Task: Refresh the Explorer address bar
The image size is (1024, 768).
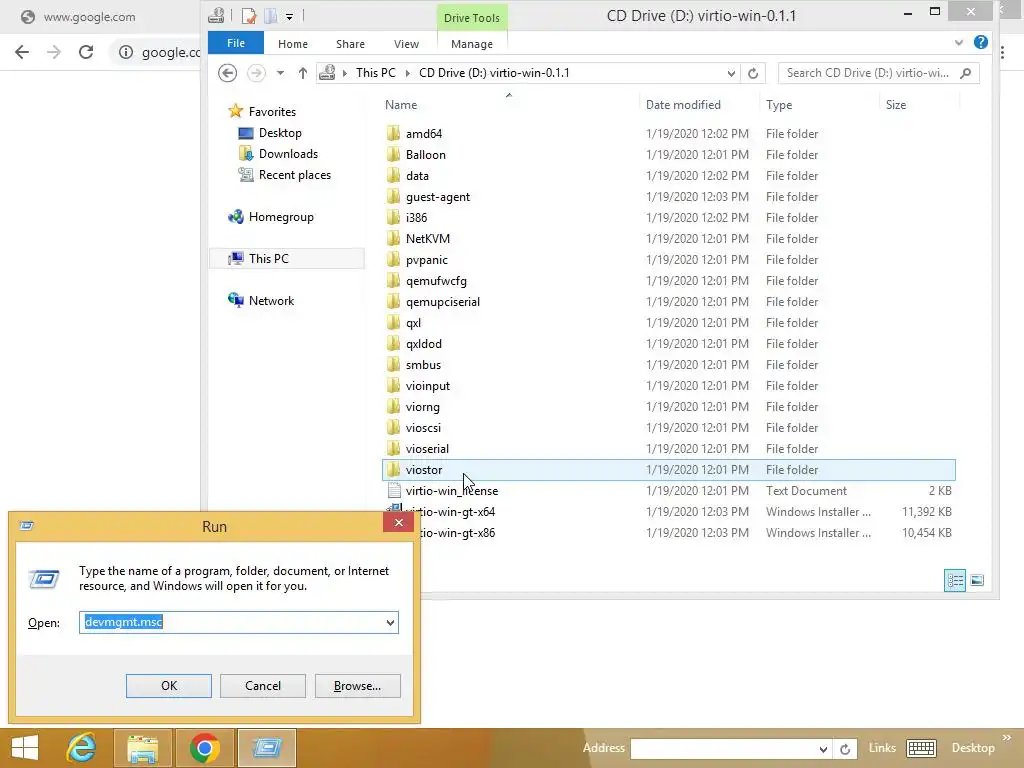Action: [x=753, y=73]
